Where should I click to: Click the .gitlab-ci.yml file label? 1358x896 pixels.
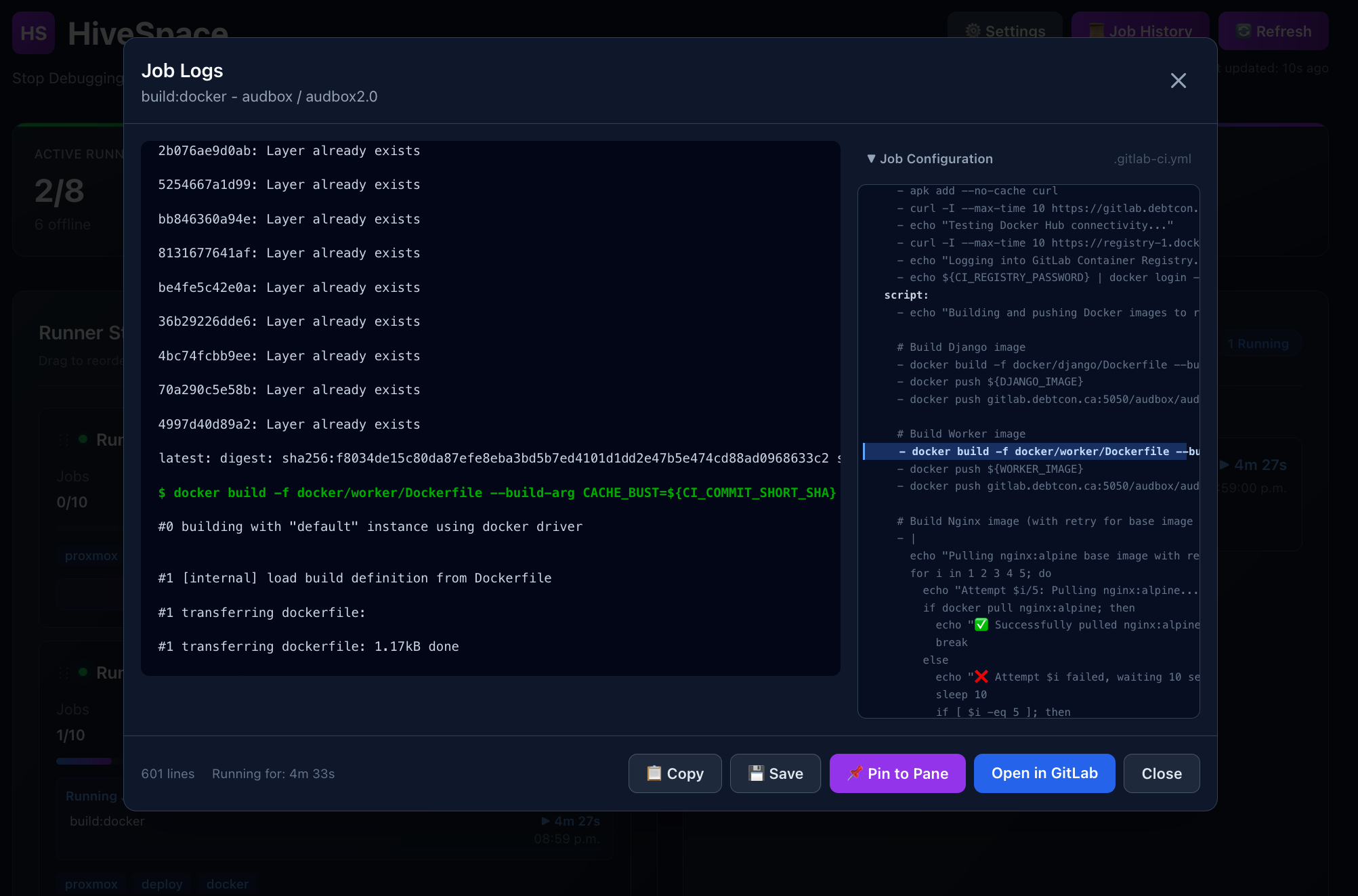pyautogui.click(x=1152, y=158)
